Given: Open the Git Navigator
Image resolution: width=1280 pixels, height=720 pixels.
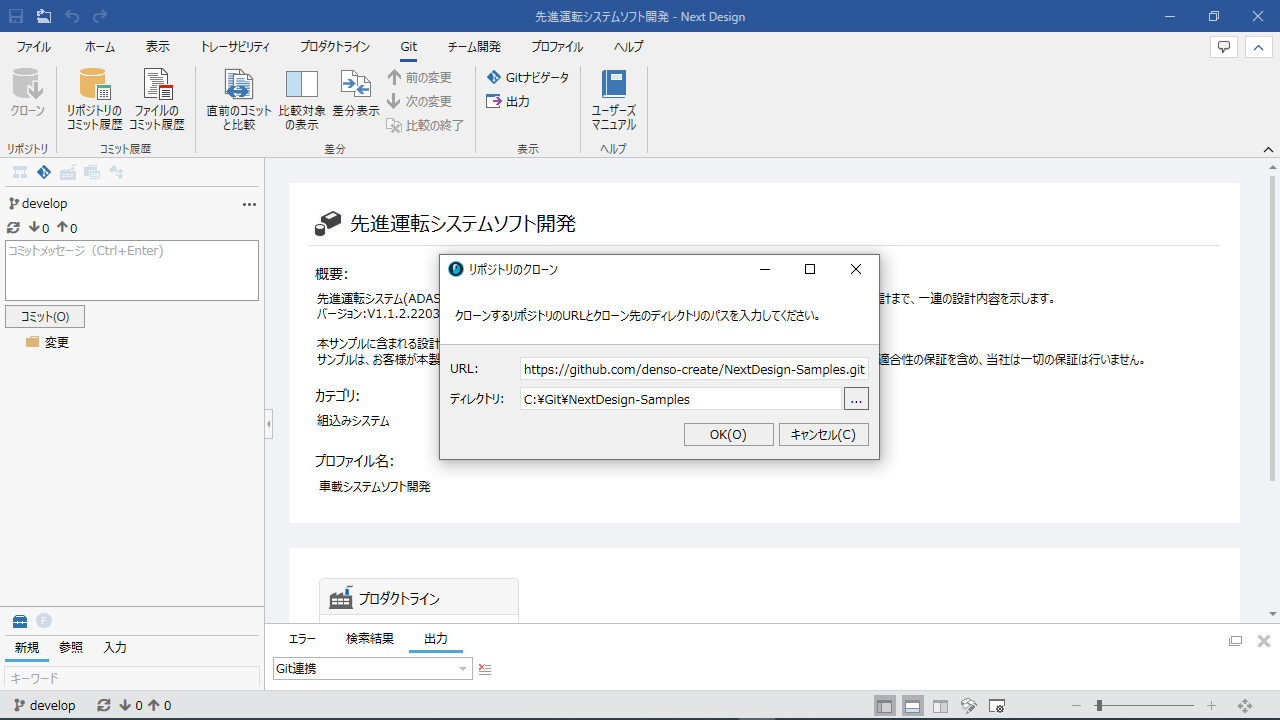Looking at the screenshot, I should click(528, 77).
